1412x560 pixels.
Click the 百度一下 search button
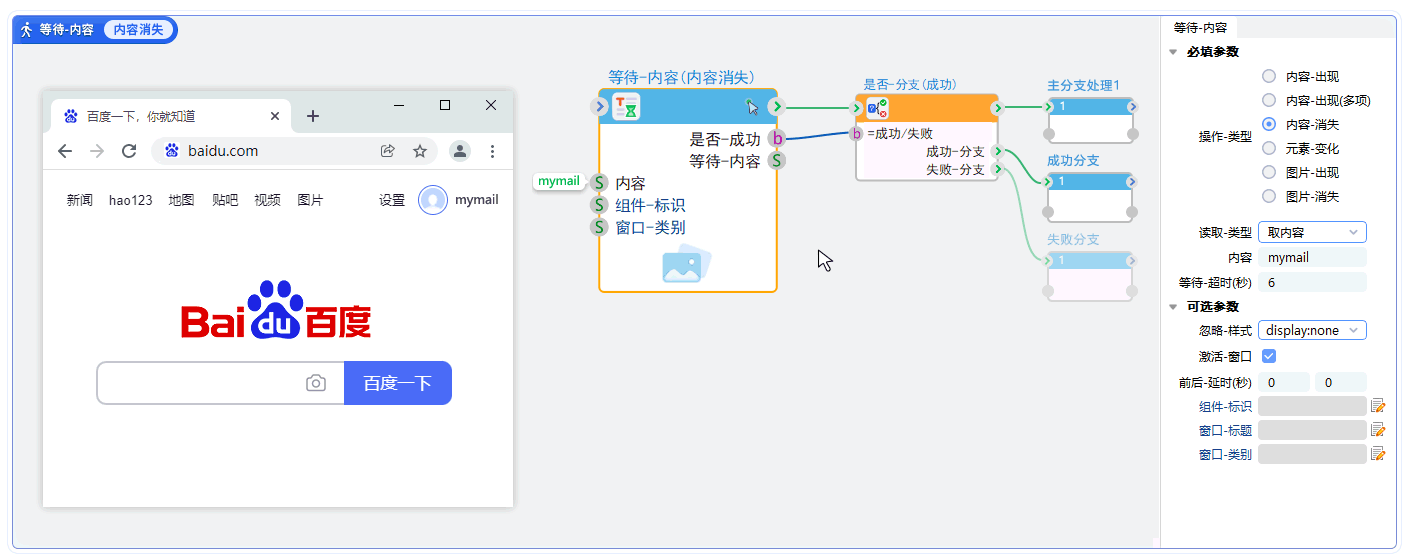397,383
